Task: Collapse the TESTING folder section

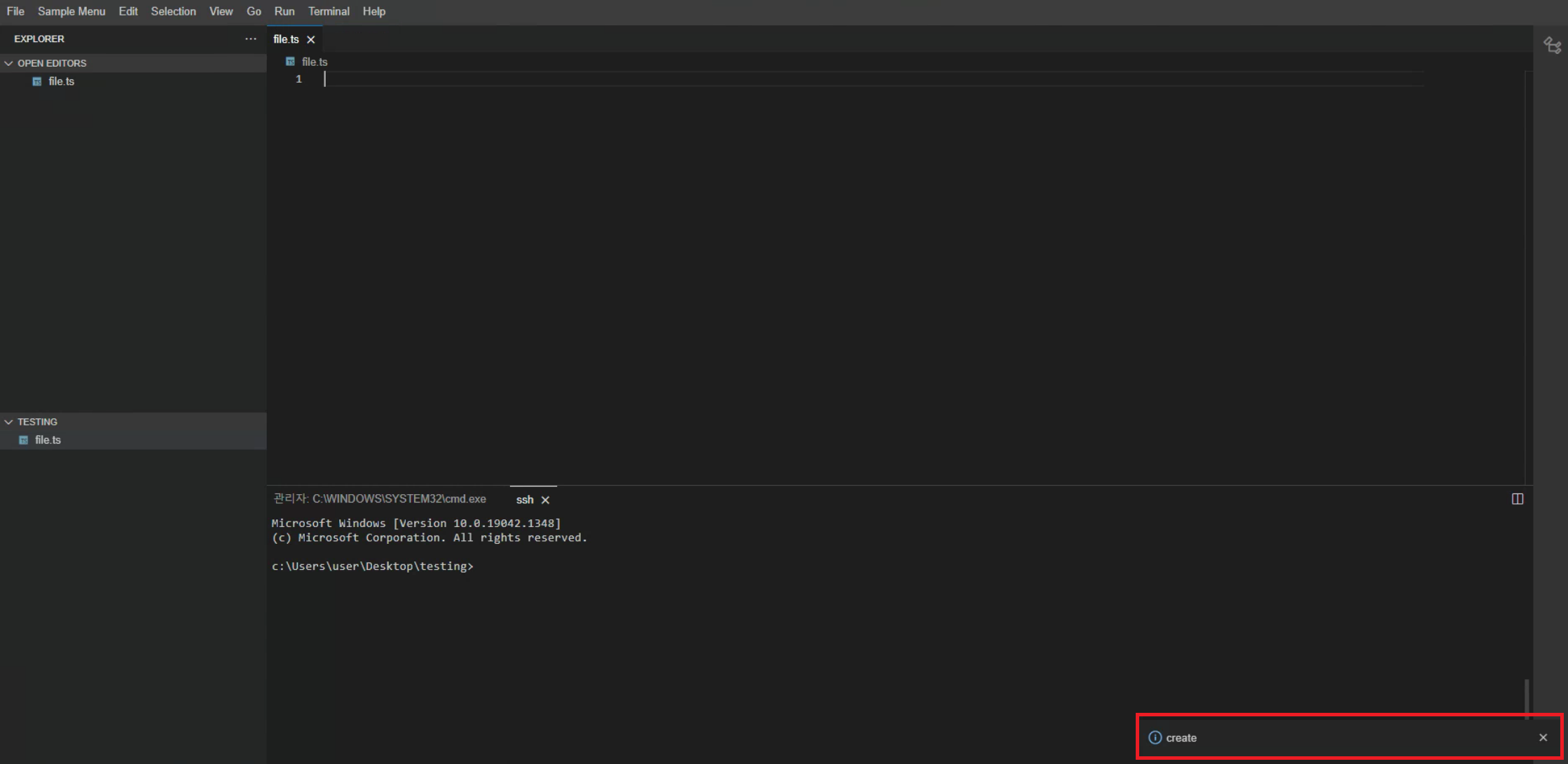Action: pos(8,421)
